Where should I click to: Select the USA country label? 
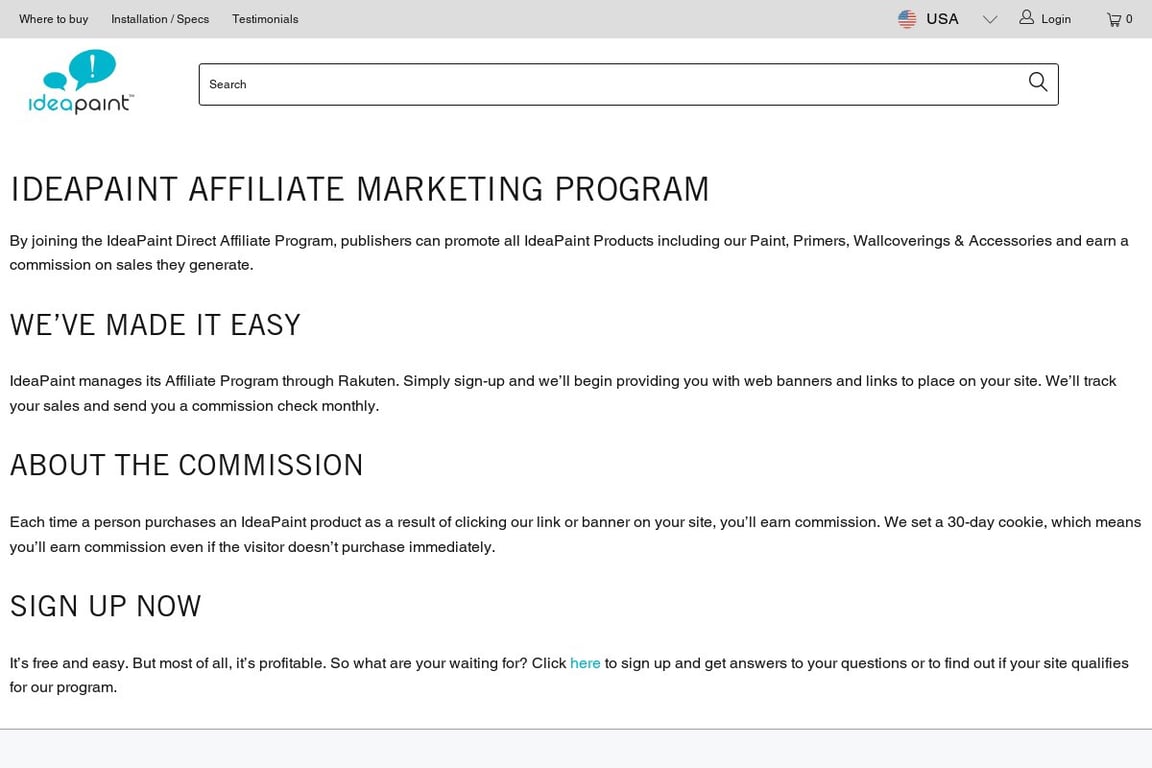click(x=942, y=19)
